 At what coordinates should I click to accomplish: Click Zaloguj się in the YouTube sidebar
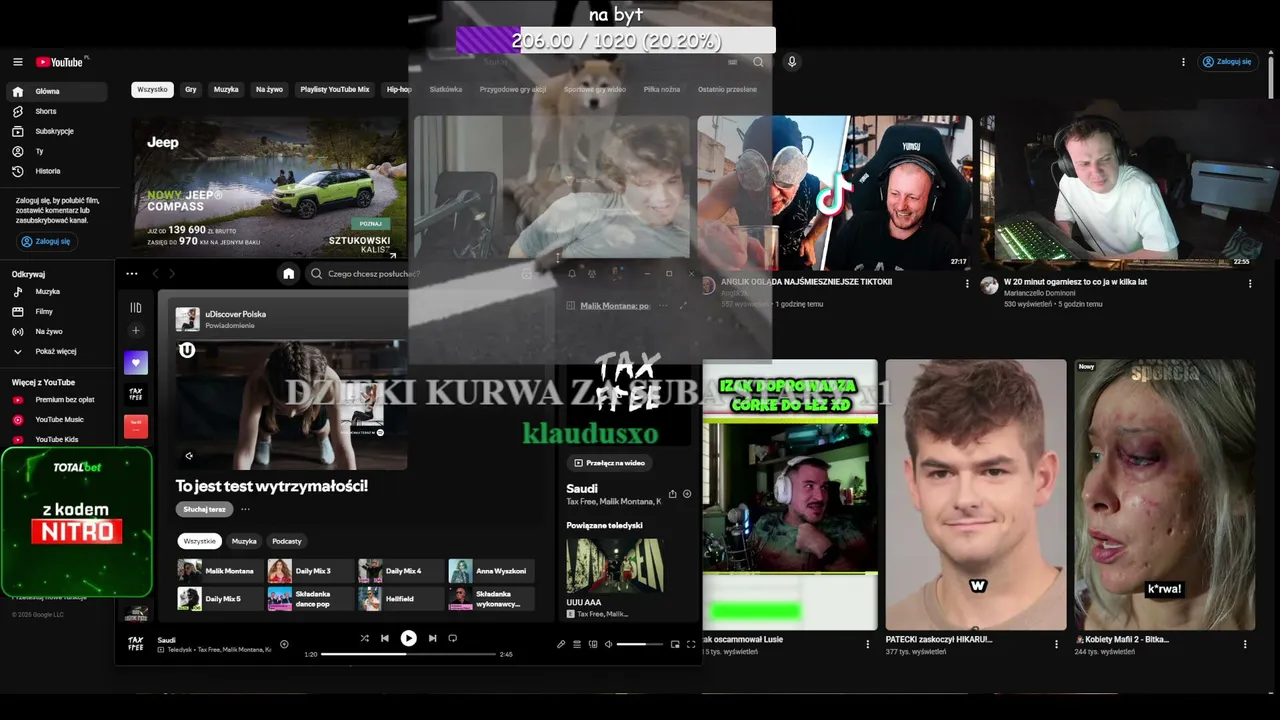tap(46, 241)
